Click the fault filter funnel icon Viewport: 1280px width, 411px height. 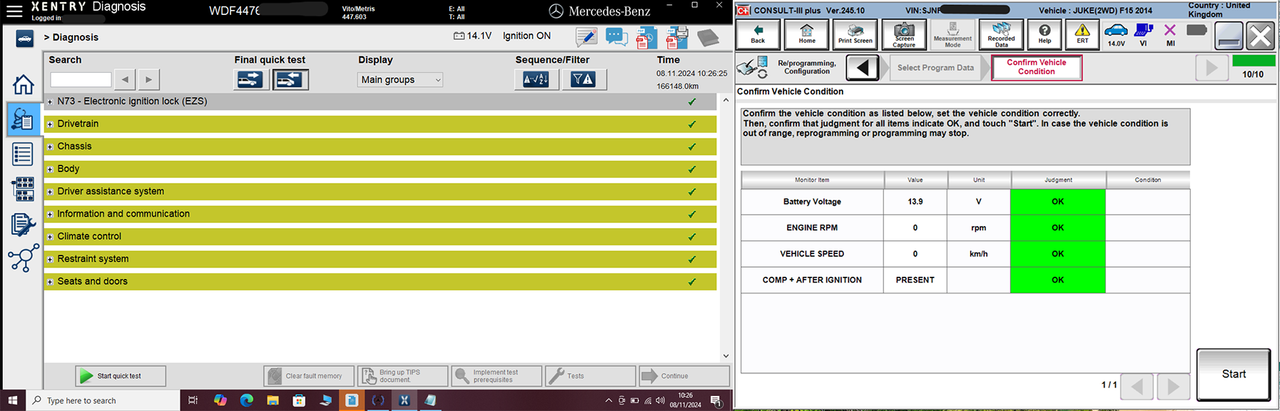(x=581, y=79)
